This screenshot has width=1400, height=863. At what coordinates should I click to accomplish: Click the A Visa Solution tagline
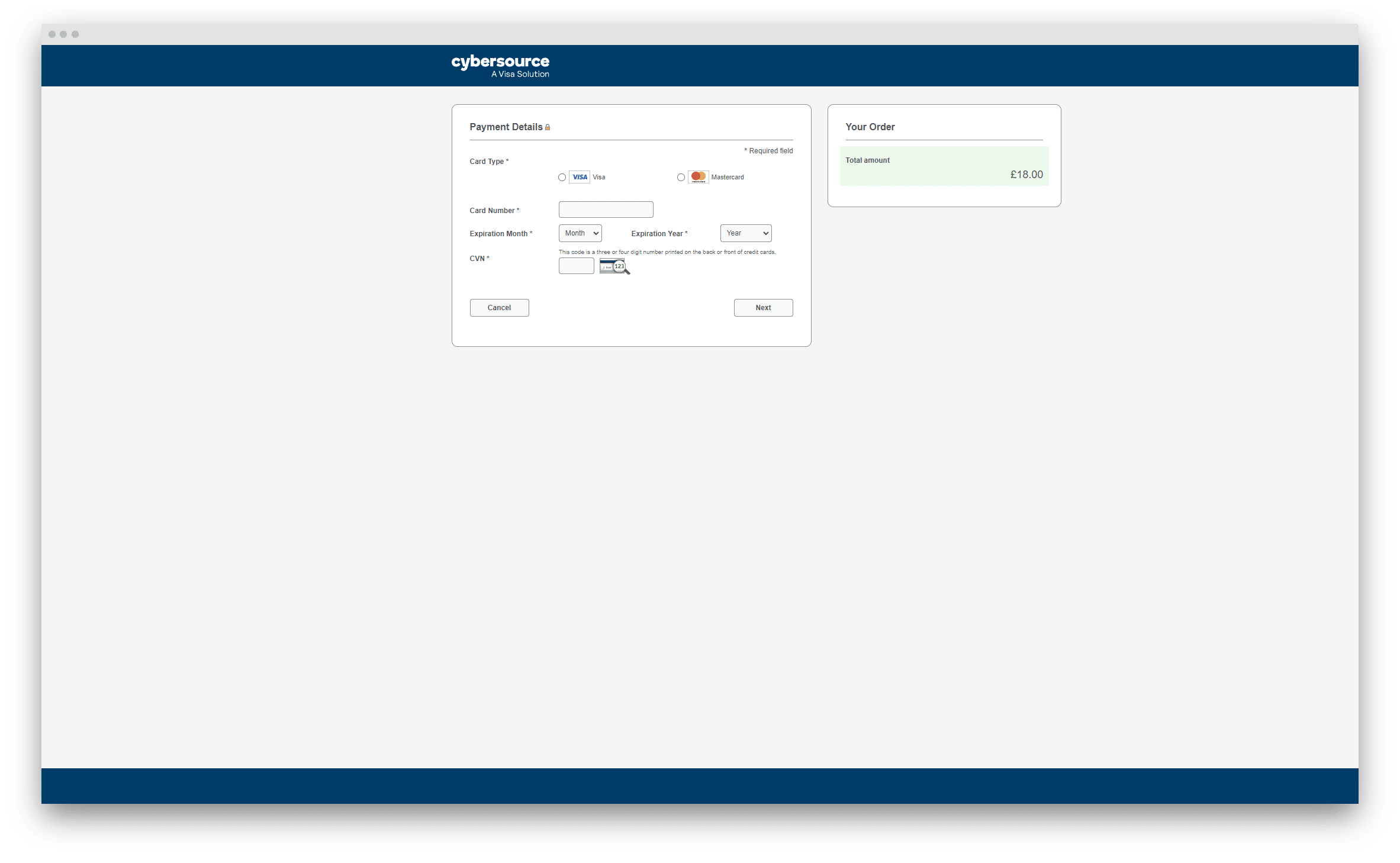pyautogui.click(x=520, y=74)
